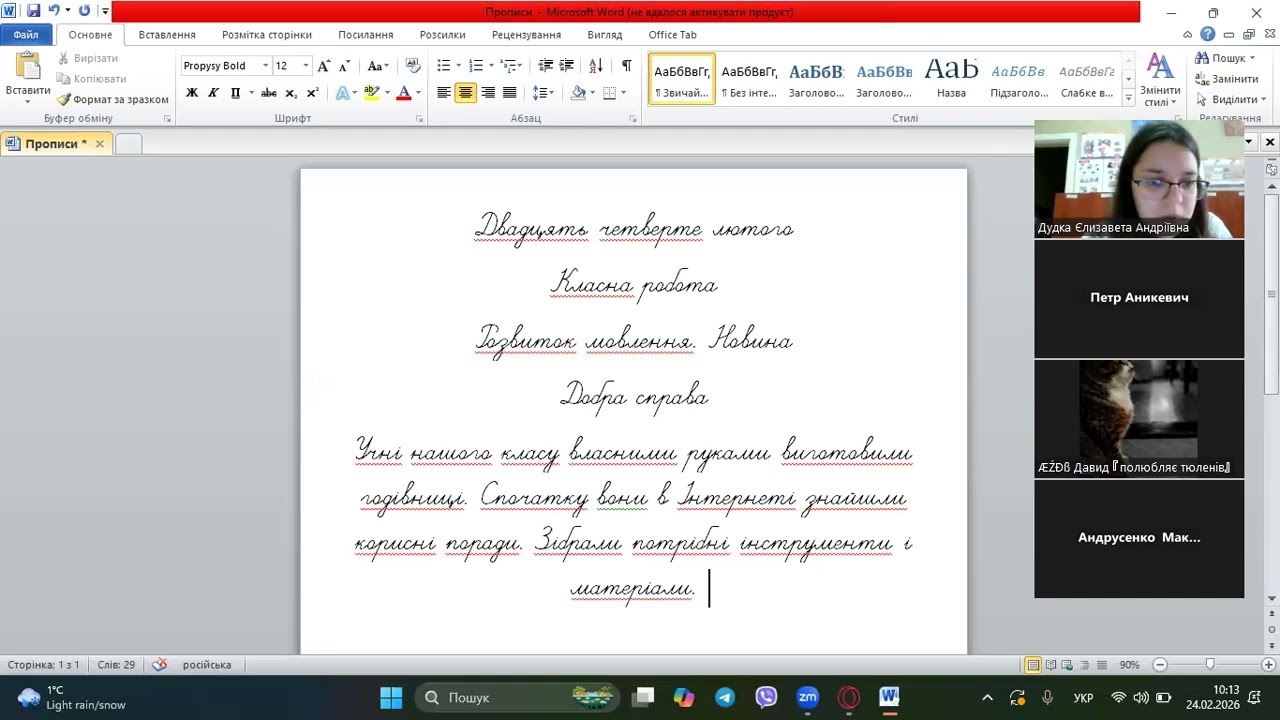Image resolution: width=1280 pixels, height=720 pixels.
Task: Click the Undo icon in title bar
Action: point(54,11)
